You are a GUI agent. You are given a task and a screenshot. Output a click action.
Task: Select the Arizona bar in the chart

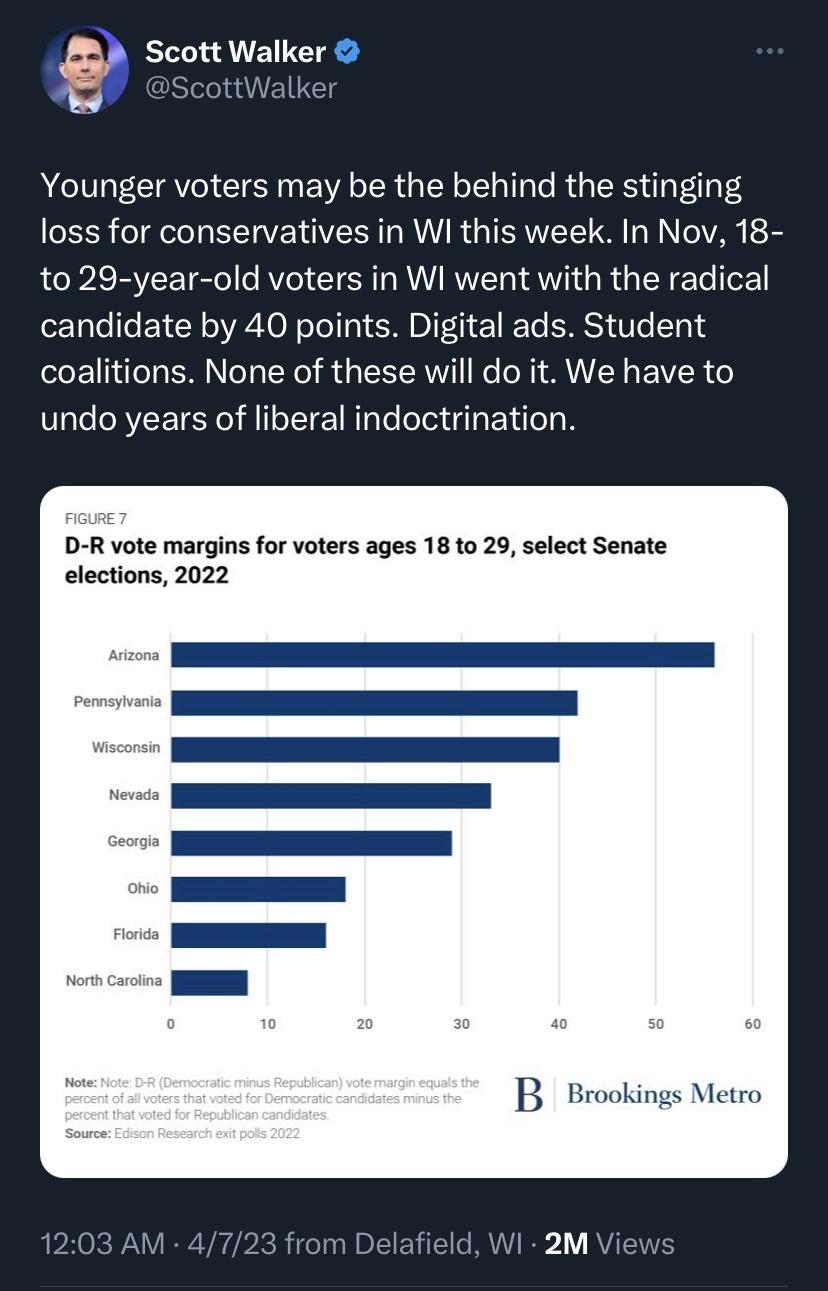(440, 655)
